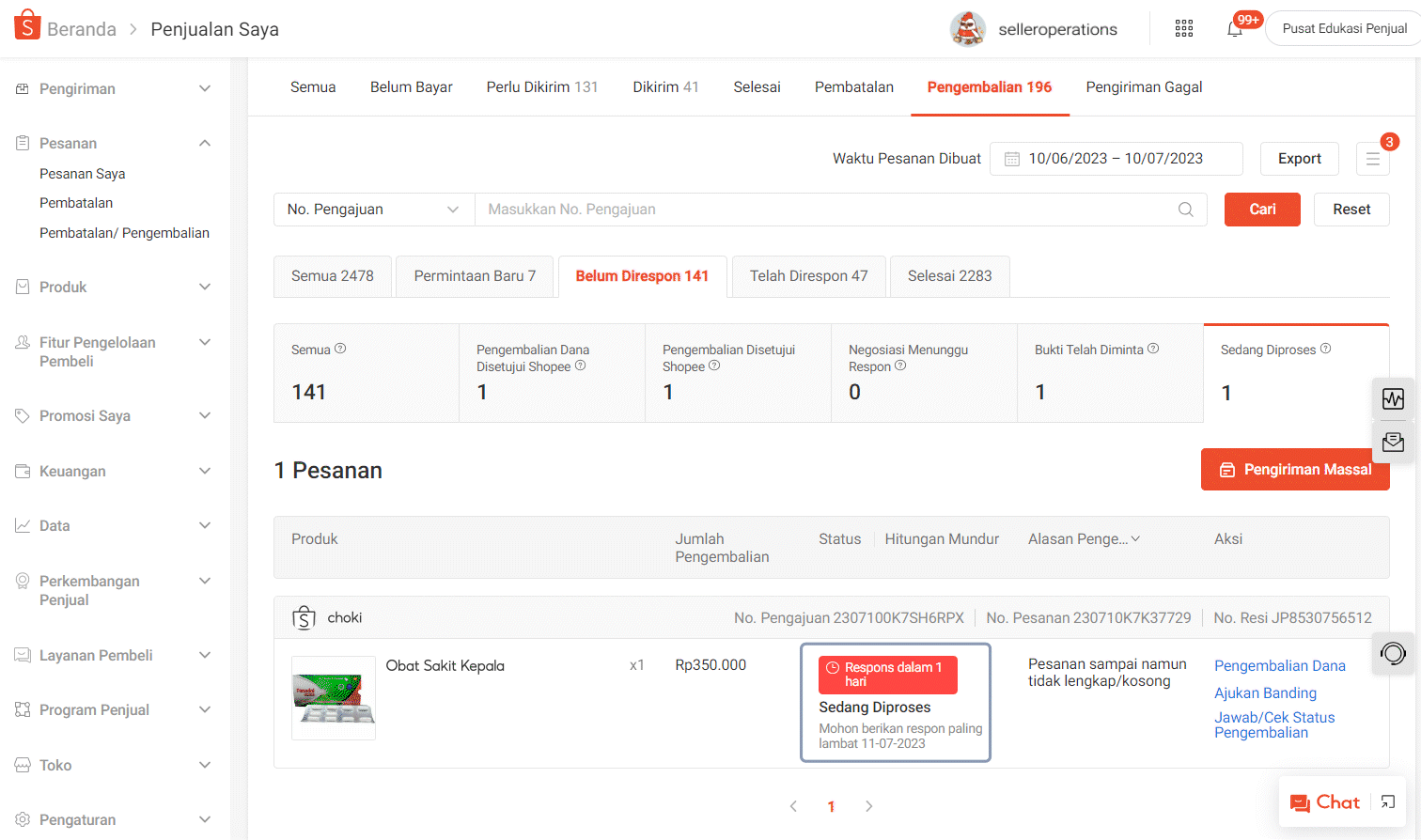
Task: Click the mass mail envelope floating icon
Action: [1394, 442]
